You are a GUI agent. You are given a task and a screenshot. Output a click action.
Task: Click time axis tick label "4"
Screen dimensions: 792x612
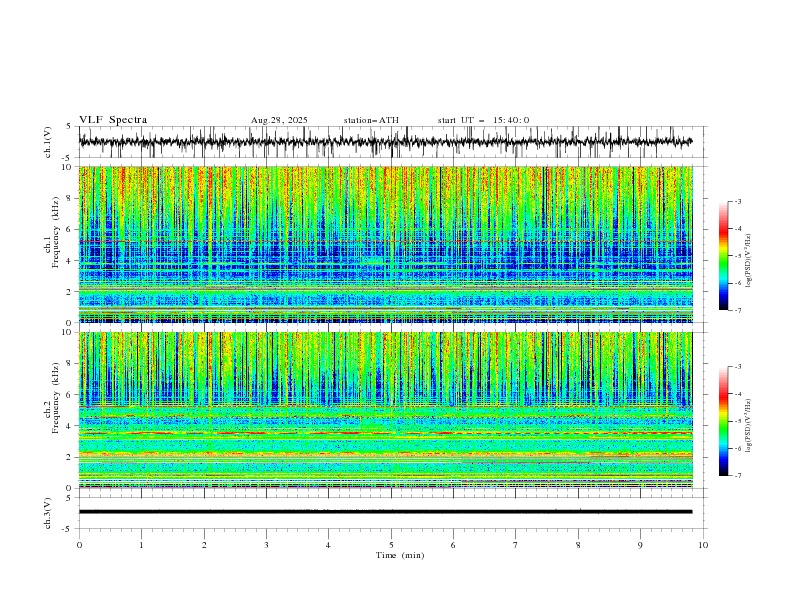[328, 545]
